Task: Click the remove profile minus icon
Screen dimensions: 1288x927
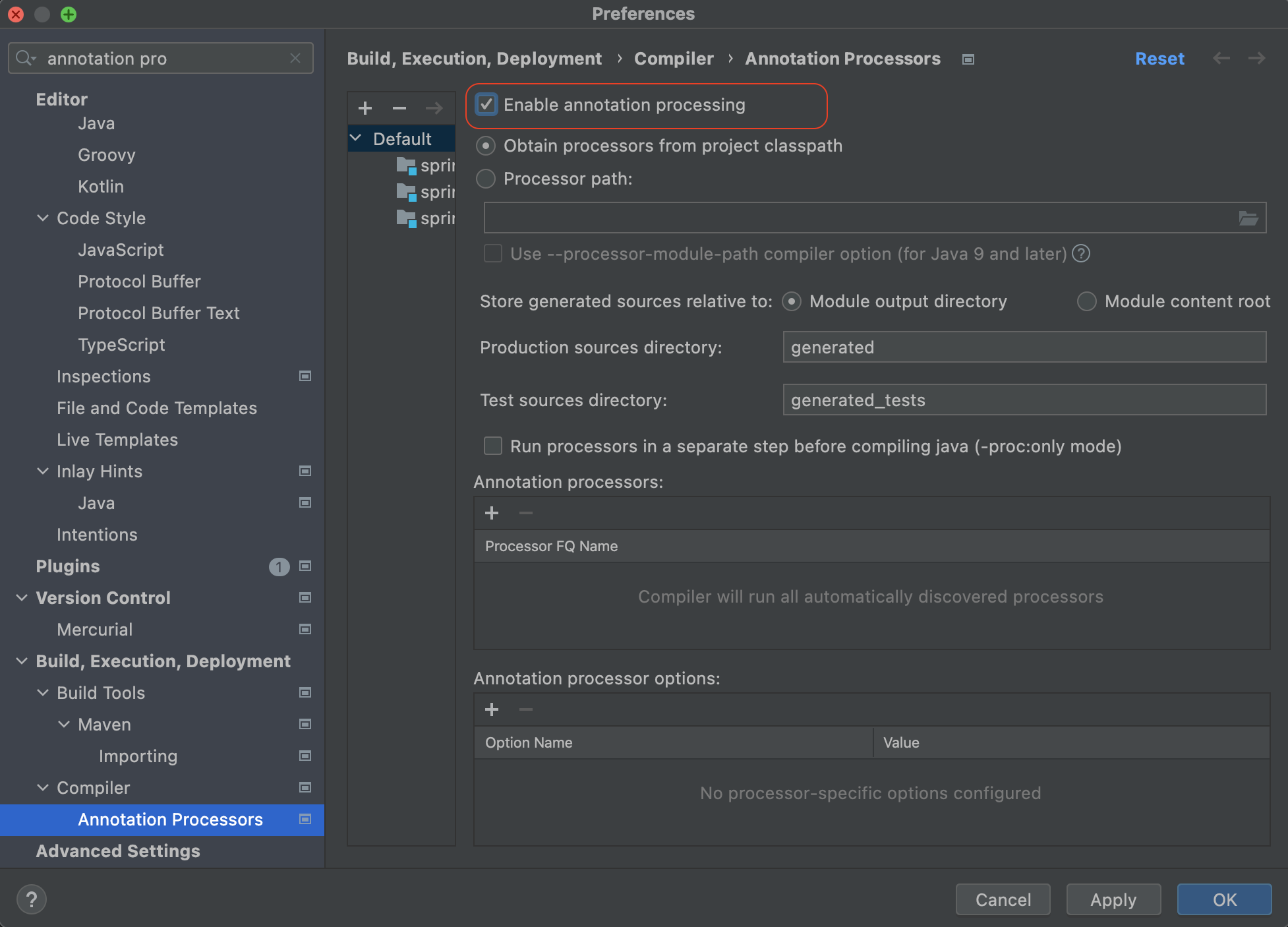Action: click(399, 108)
